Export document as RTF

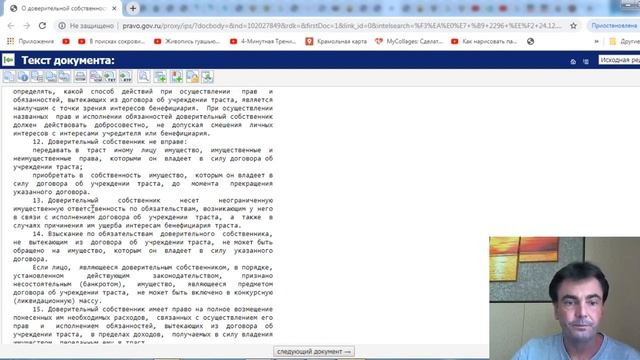coord(125,76)
